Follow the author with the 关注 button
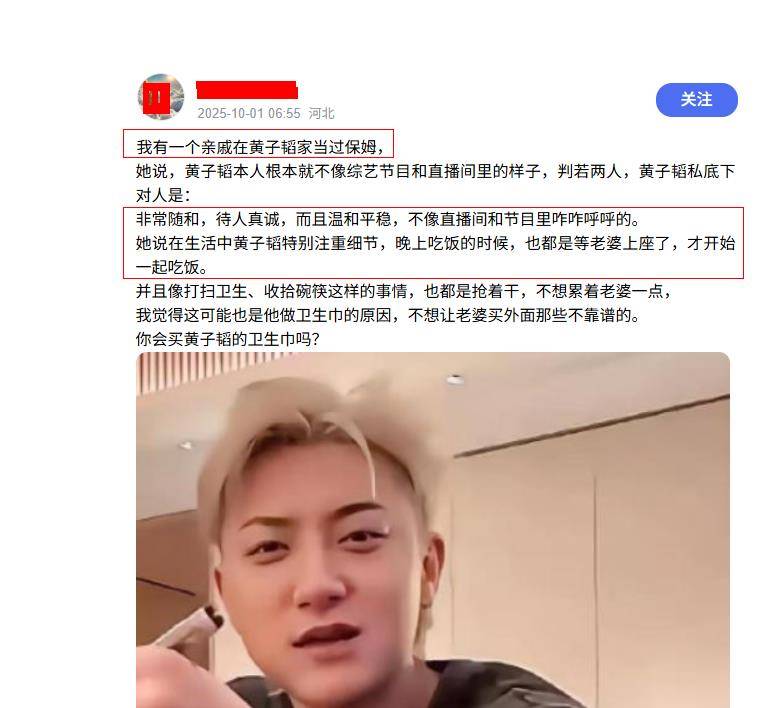The image size is (775, 708). (x=696, y=99)
